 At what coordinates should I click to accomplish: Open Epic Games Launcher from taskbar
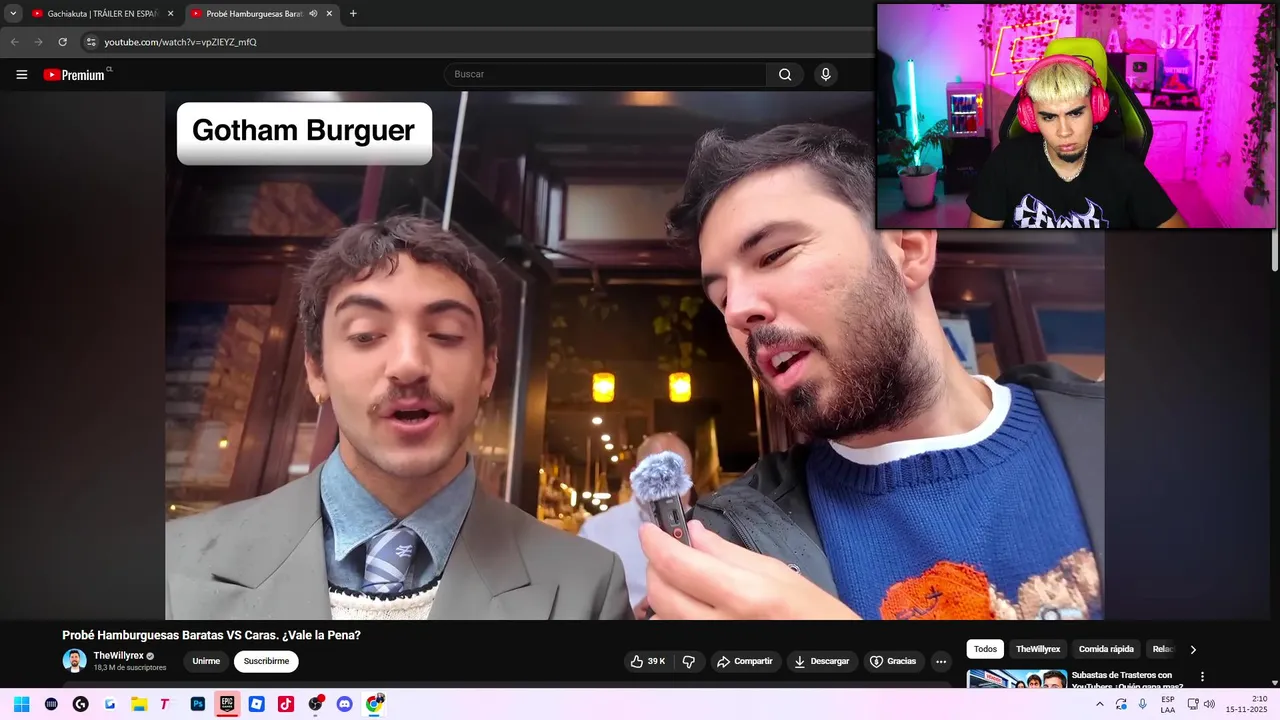pyautogui.click(x=227, y=704)
